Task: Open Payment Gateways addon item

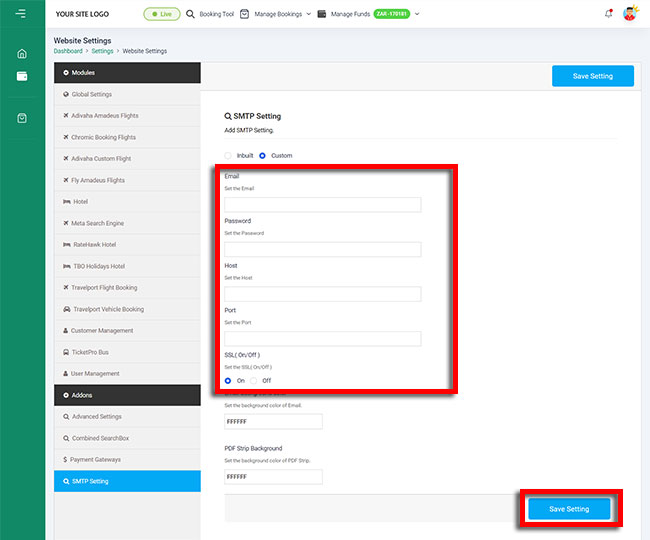Action: click(x=96, y=459)
